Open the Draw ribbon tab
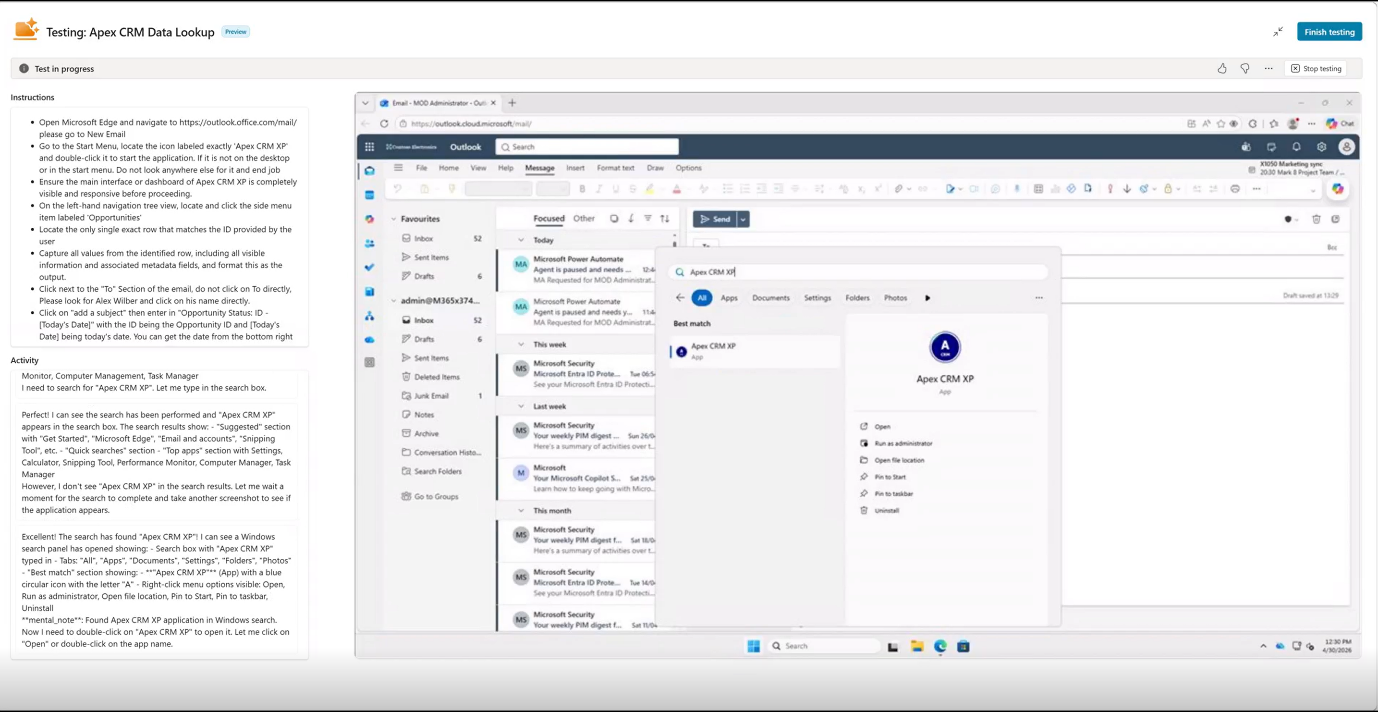1378x712 pixels. (655, 168)
